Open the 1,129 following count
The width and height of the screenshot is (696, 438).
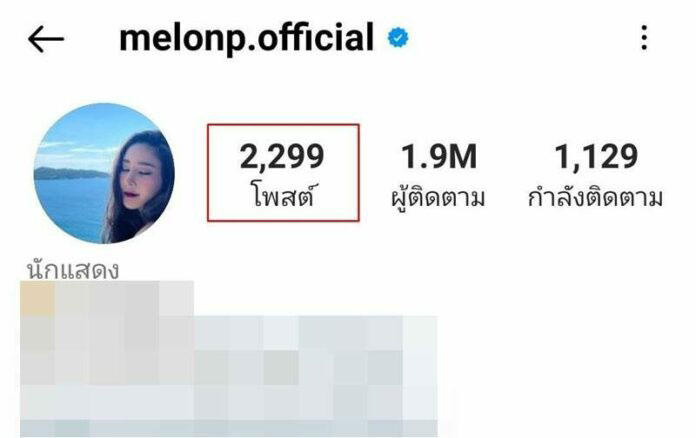(596, 157)
